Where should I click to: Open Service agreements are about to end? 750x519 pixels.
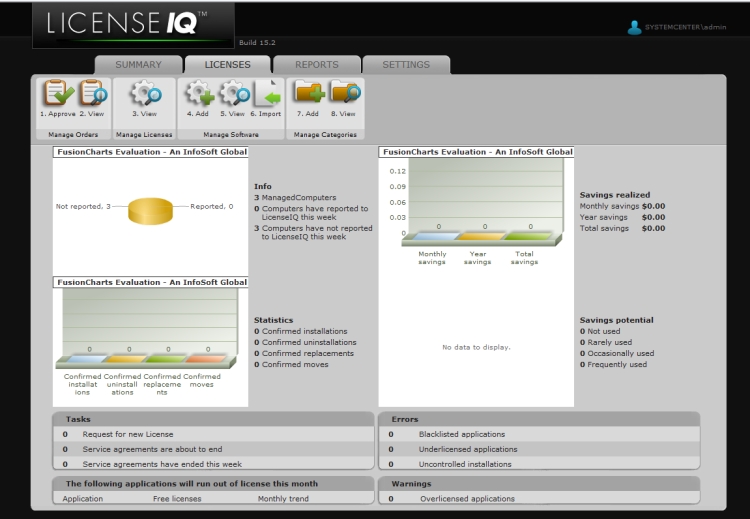(213, 449)
